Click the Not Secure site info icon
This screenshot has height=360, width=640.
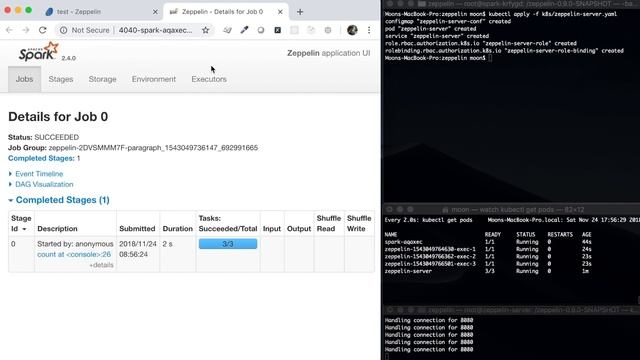(x=63, y=30)
